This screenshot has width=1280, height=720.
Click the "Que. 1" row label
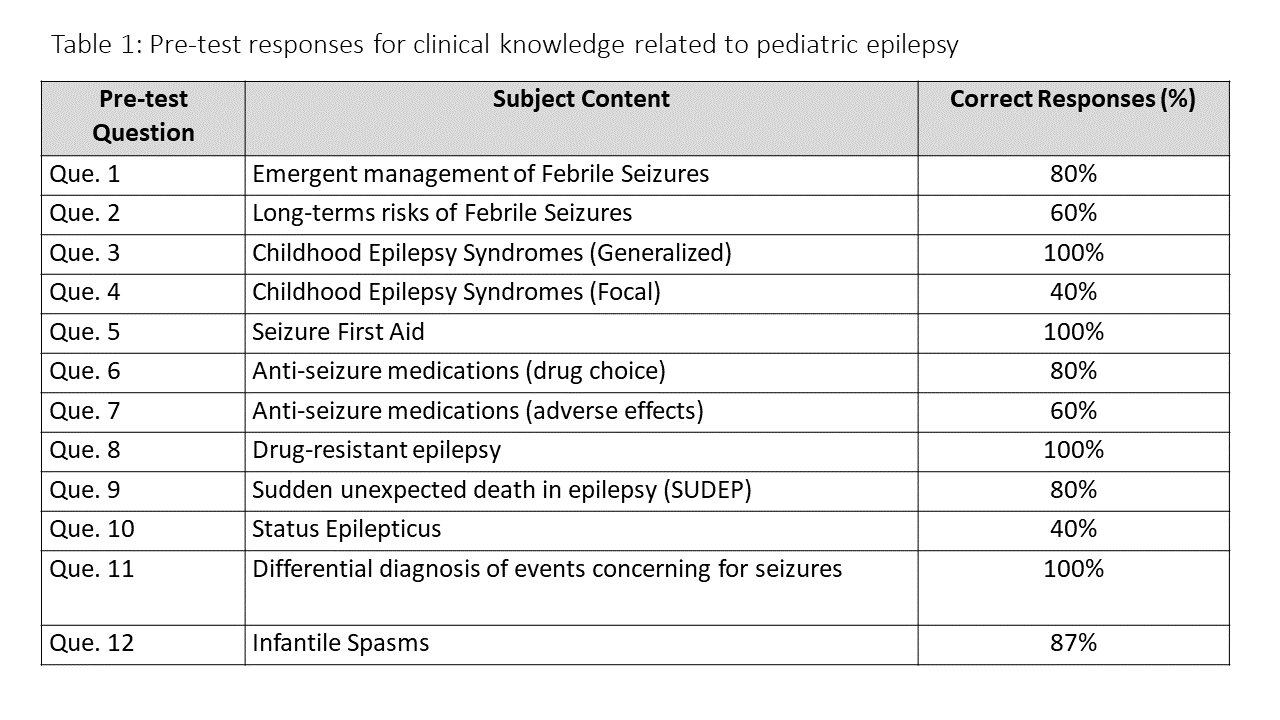[x=85, y=174]
